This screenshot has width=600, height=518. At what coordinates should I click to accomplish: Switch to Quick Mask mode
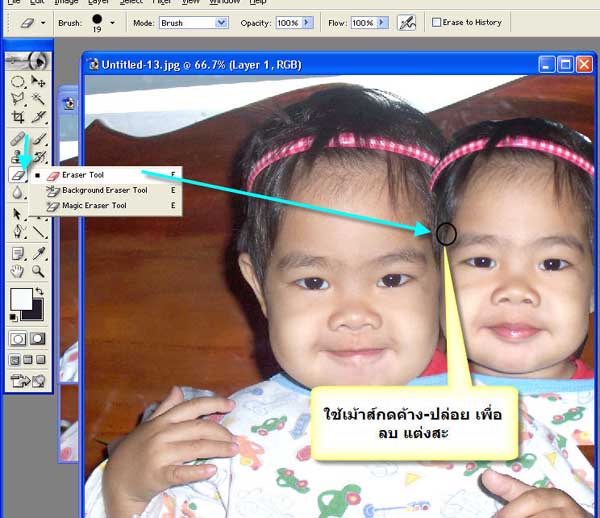pyautogui.click(x=38, y=339)
